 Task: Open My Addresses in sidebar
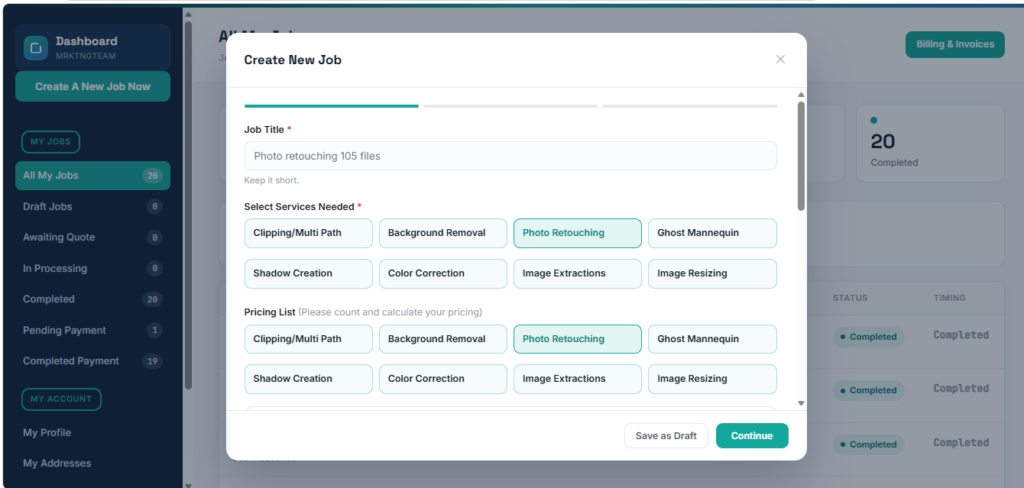[93, 463]
